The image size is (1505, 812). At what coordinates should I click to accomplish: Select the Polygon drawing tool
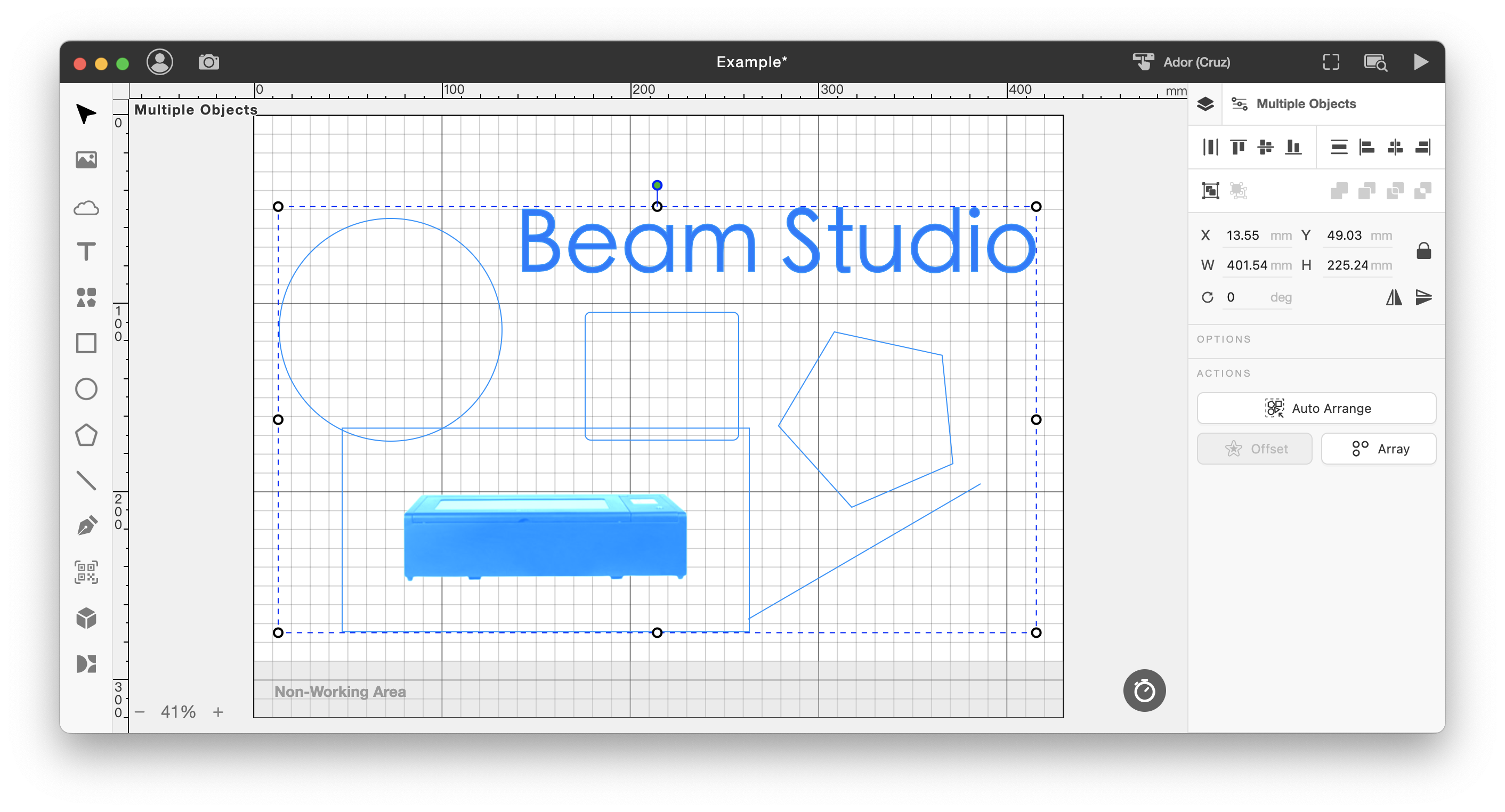86,435
